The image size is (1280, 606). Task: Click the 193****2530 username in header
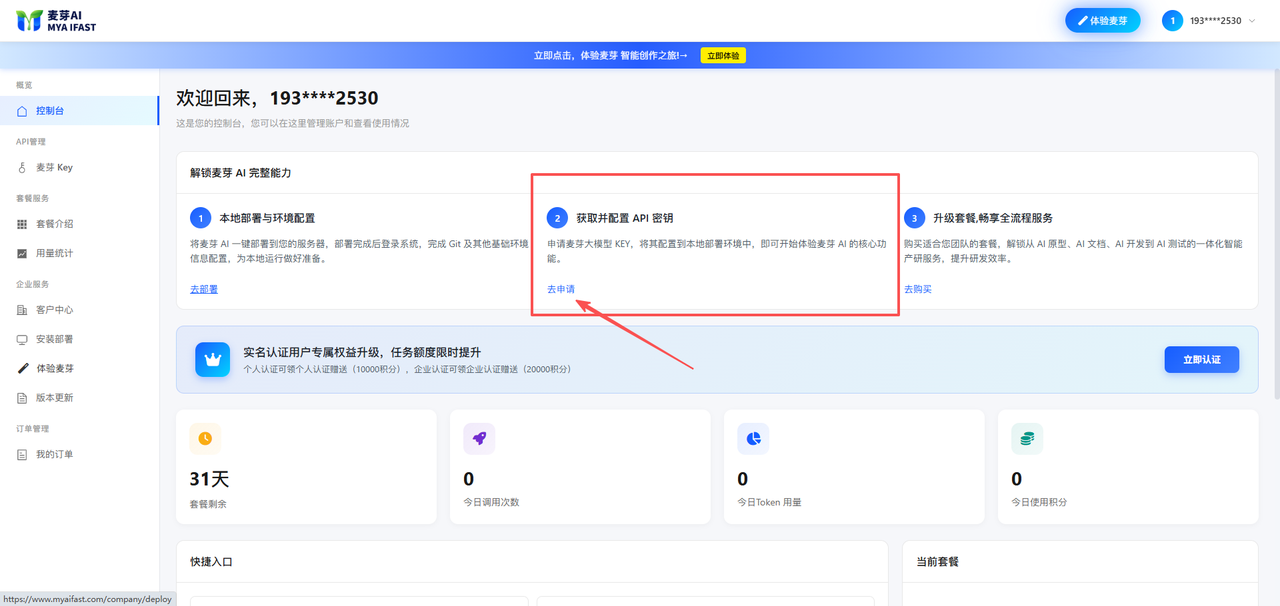coord(1215,21)
